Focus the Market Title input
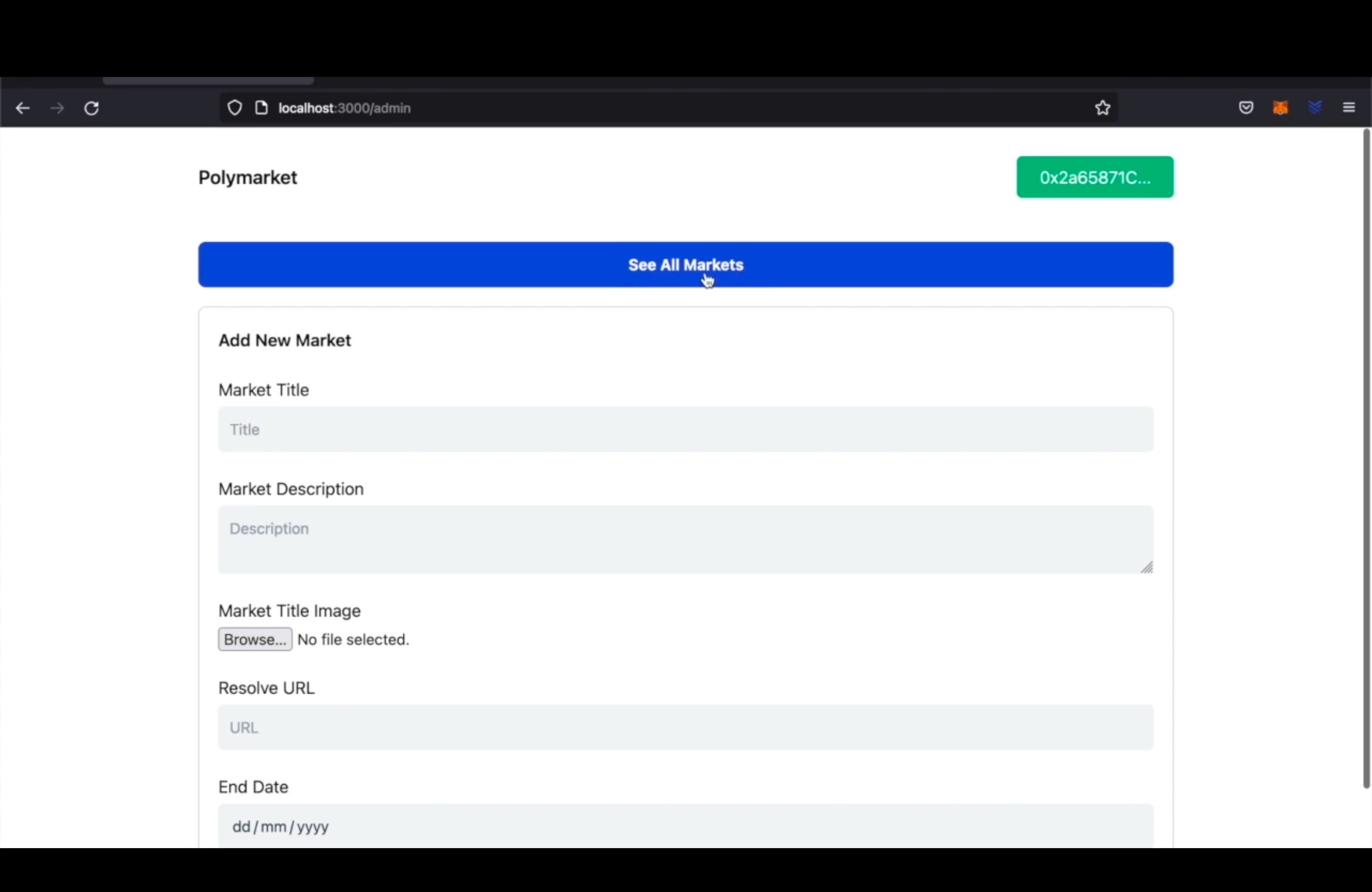The image size is (1372, 892). coord(686,429)
